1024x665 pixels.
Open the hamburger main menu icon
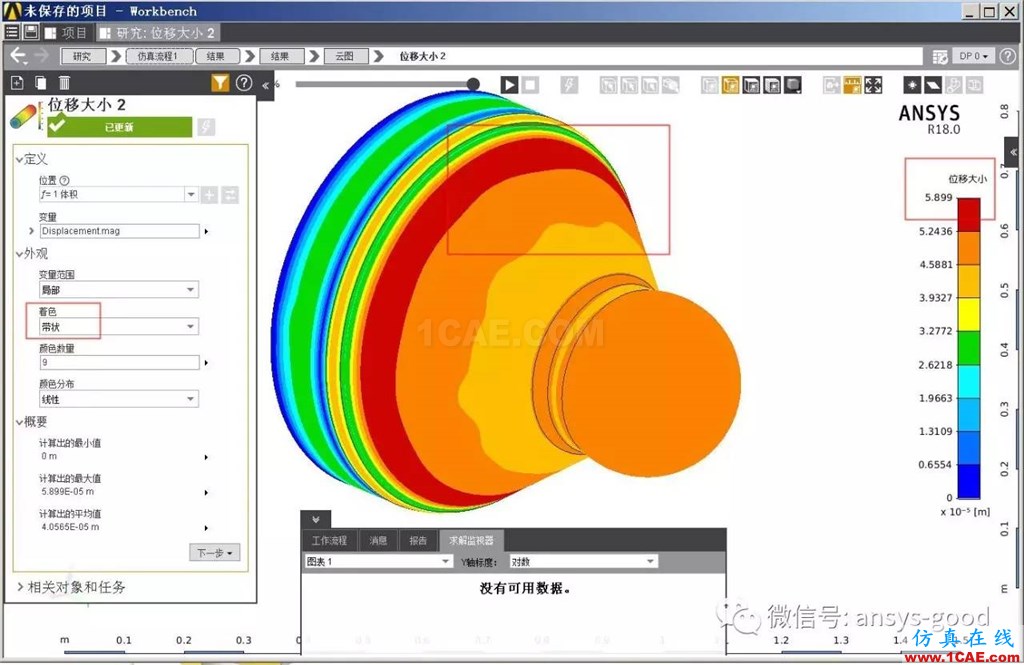coord(12,32)
